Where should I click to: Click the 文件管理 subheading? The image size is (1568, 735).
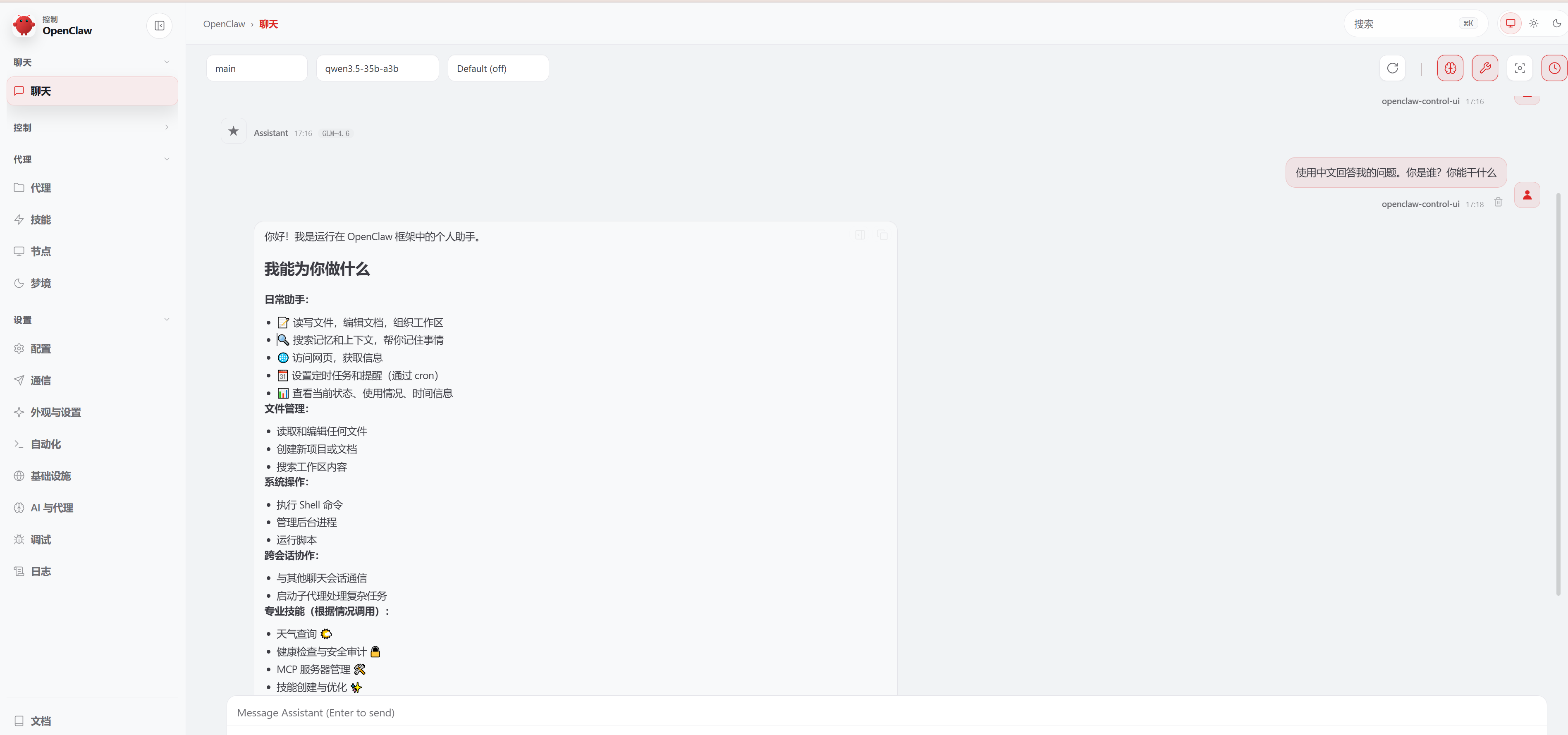tap(286, 408)
